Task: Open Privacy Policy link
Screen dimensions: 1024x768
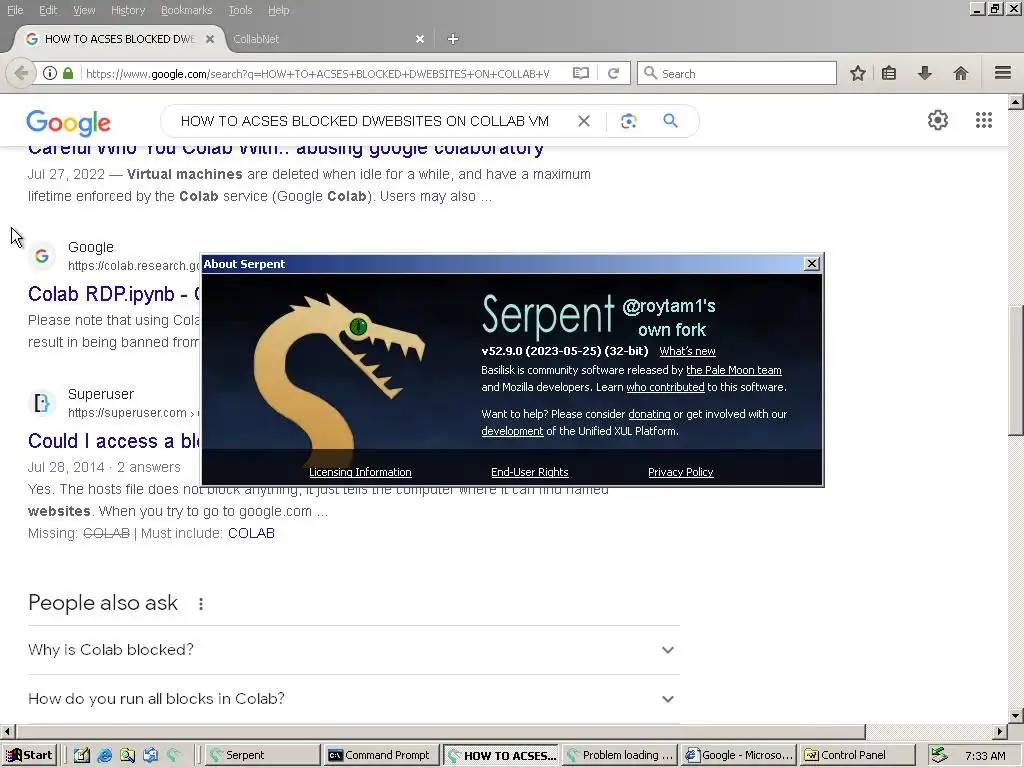Action: (x=680, y=472)
